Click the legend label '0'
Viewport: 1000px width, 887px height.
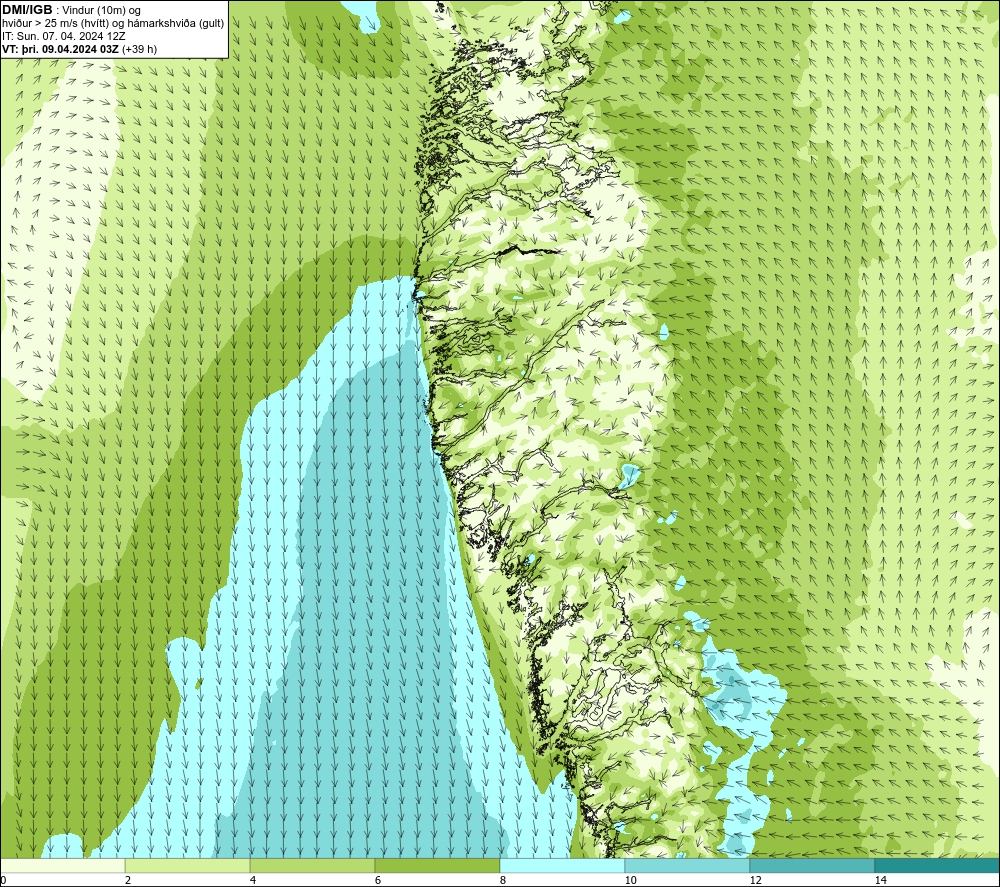click(3, 880)
